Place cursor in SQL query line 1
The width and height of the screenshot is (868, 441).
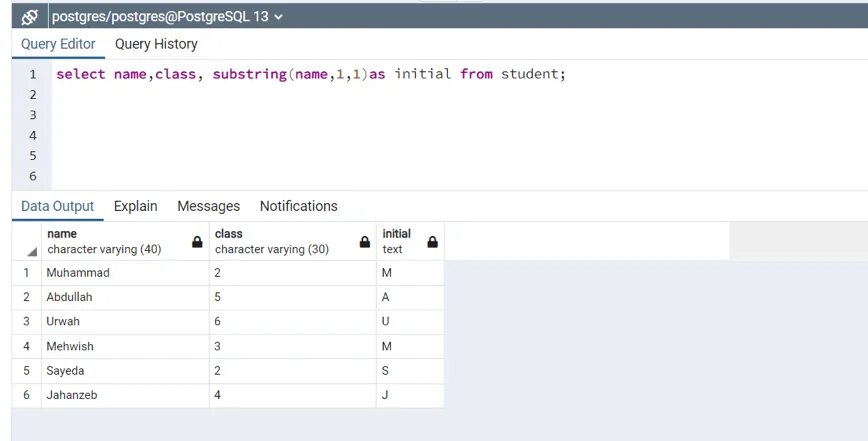tap(311, 74)
